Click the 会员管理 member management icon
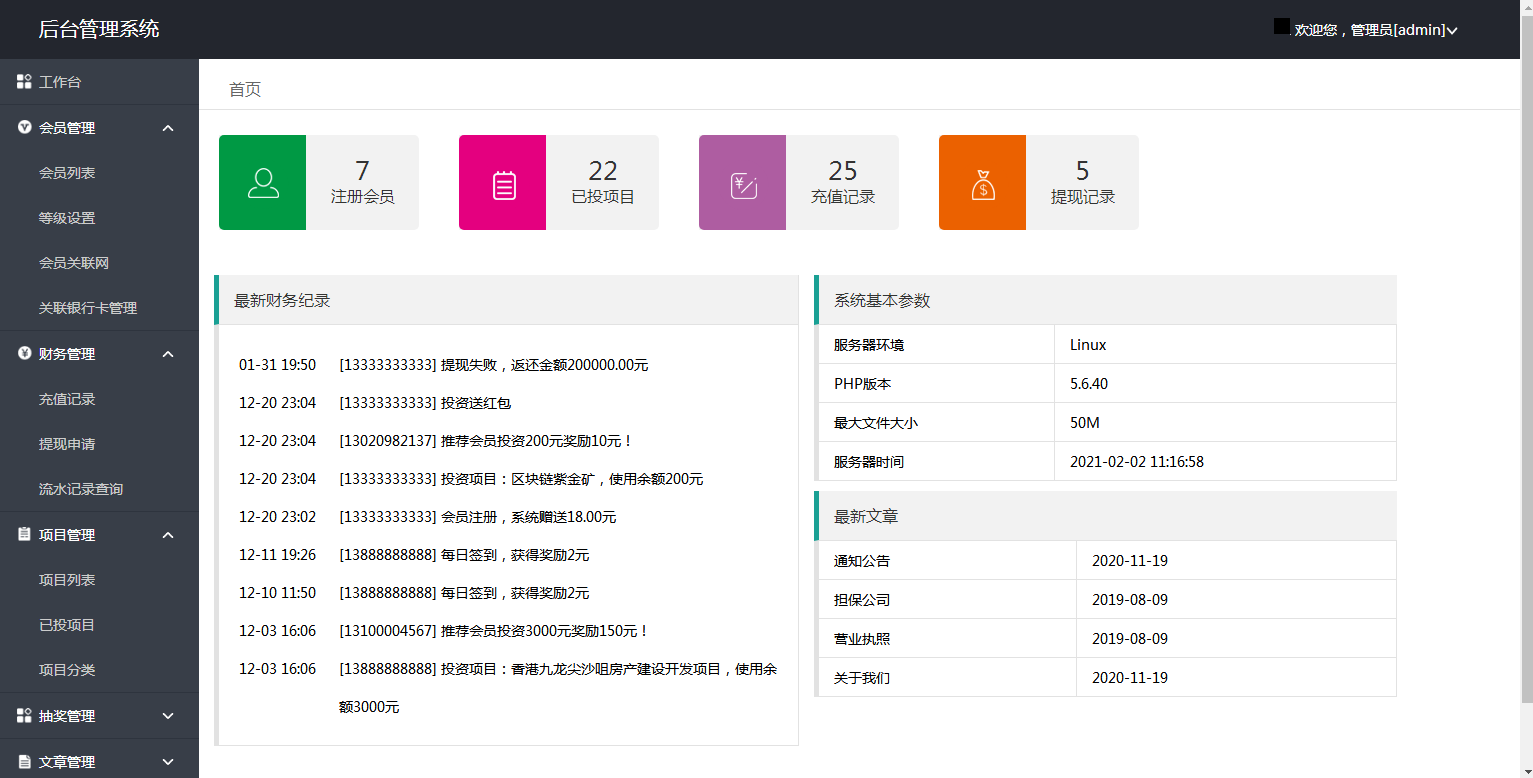 24,127
